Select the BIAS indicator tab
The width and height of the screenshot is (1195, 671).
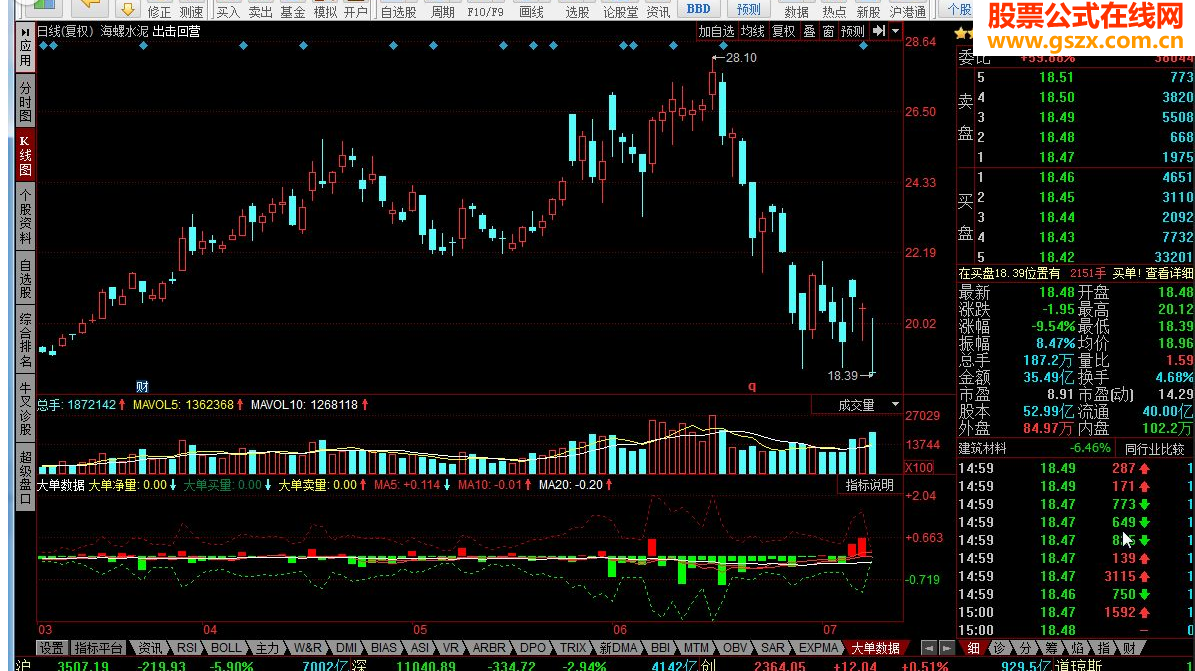point(383,648)
